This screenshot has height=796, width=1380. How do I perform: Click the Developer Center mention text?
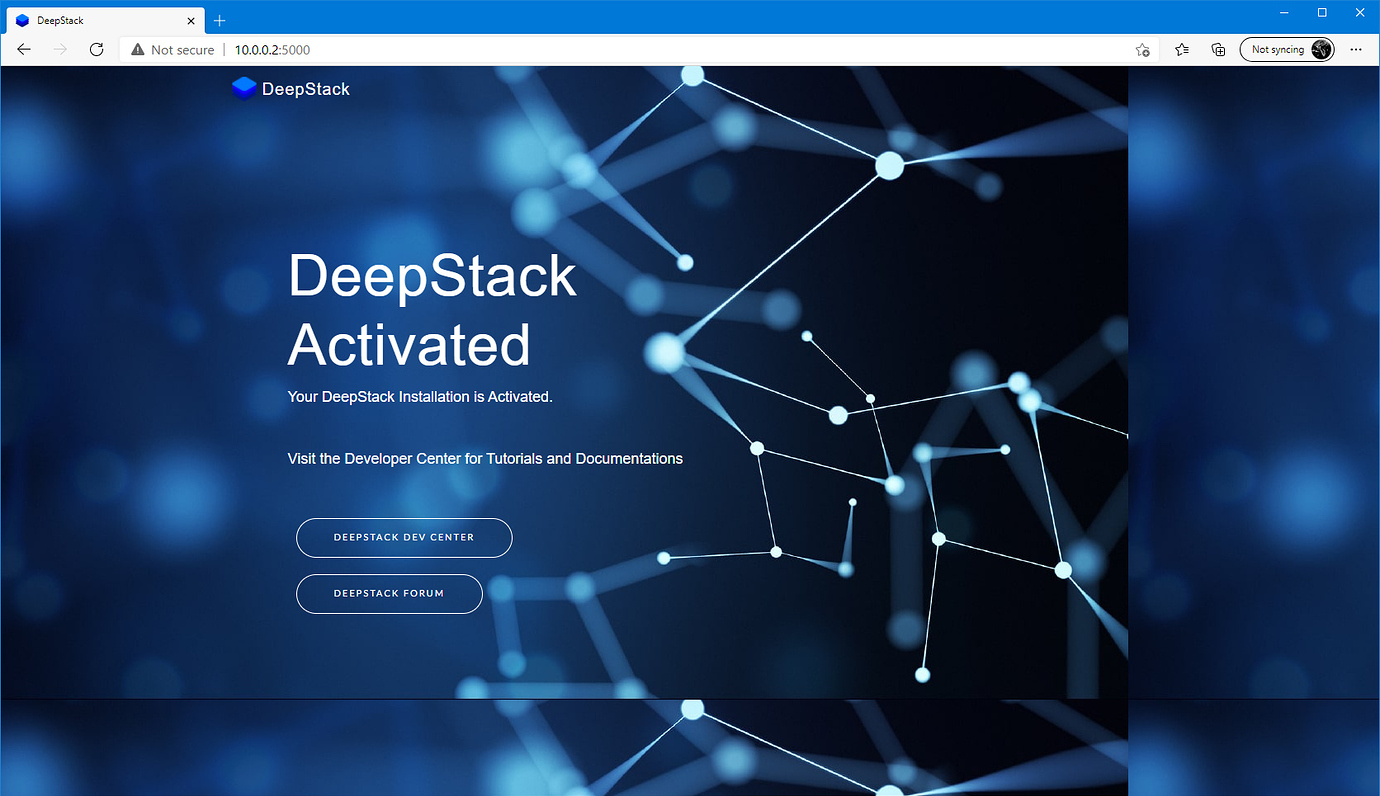485,458
